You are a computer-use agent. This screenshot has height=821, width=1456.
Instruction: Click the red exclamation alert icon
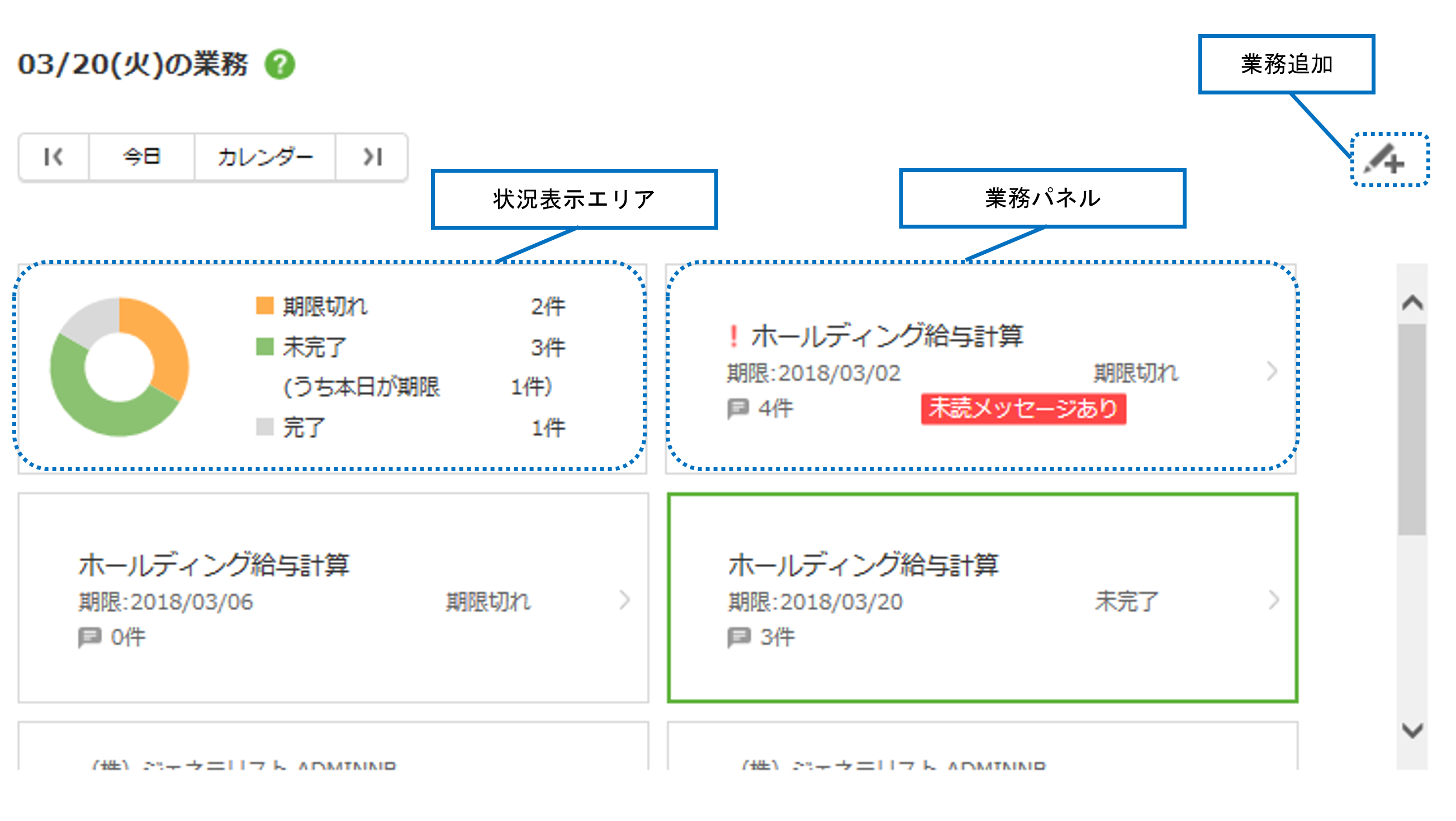click(x=733, y=336)
